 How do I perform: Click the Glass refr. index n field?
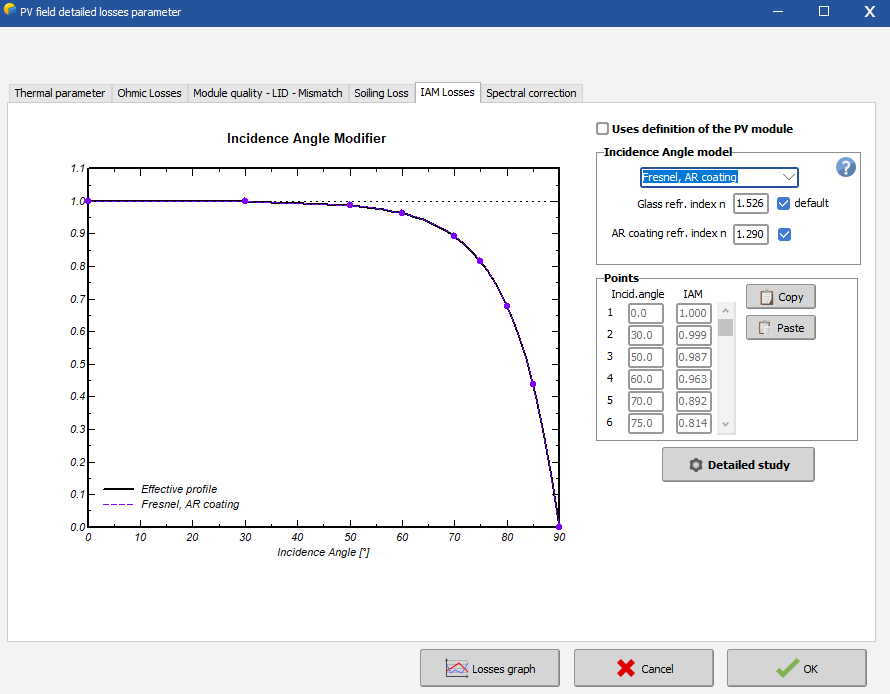pos(750,203)
